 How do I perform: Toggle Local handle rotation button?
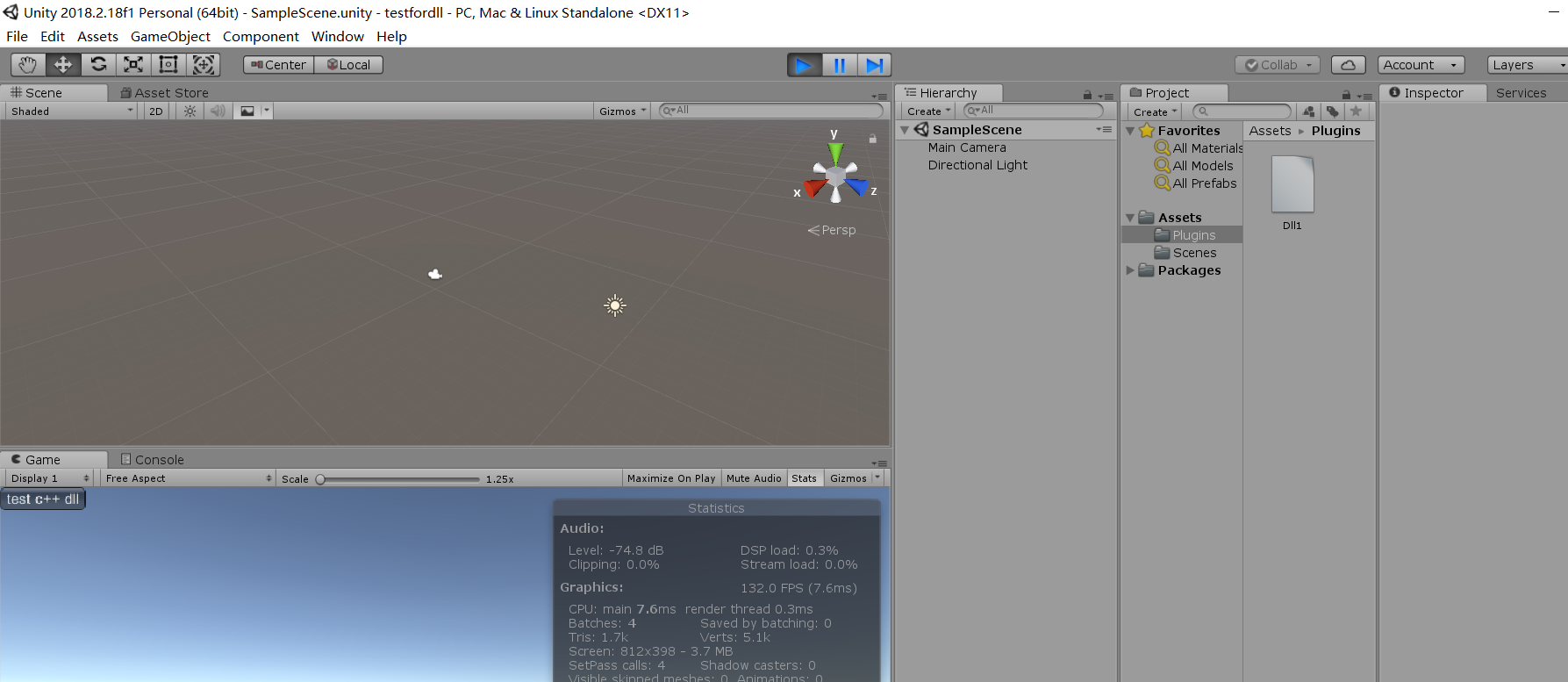point(348,65)
